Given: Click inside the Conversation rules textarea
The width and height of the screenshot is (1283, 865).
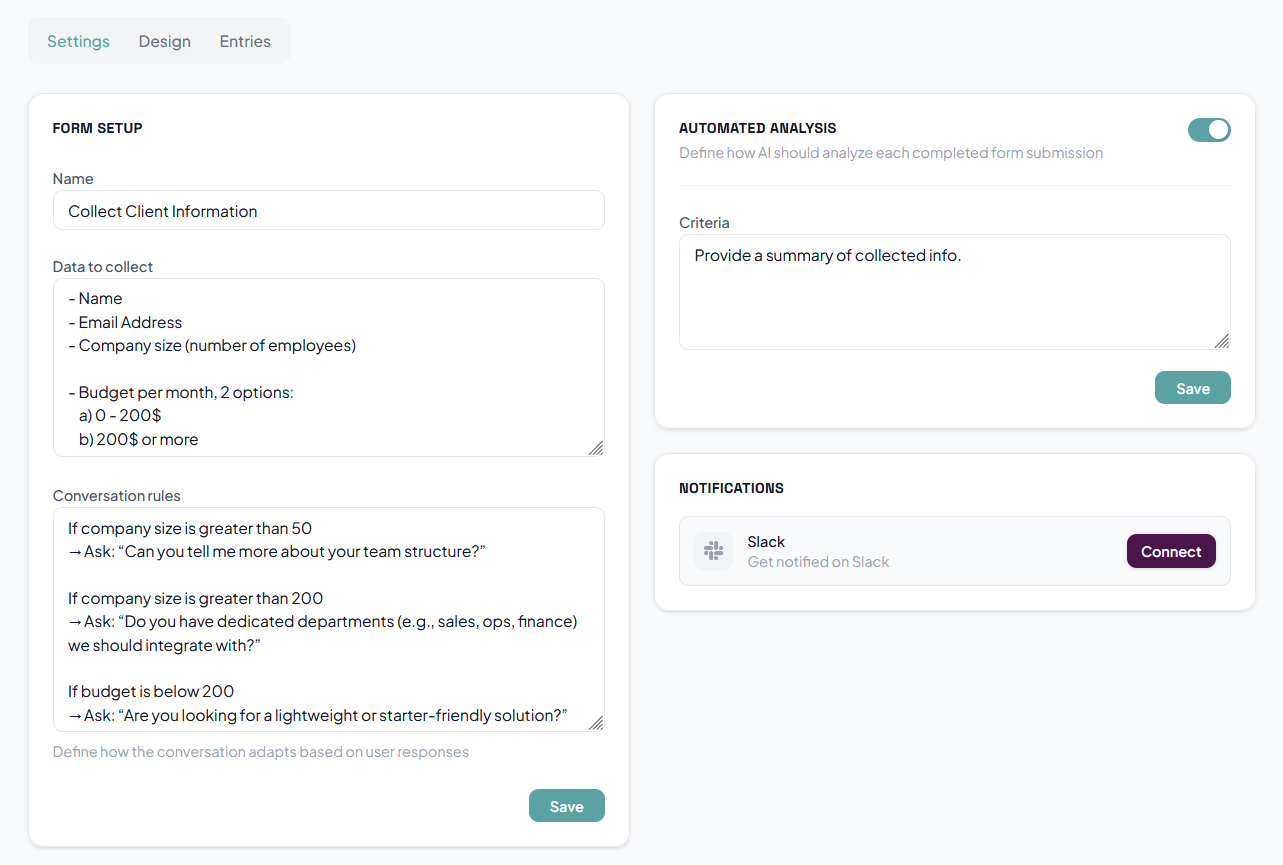Looking at the screenshot, I should (x=328, y=620).
